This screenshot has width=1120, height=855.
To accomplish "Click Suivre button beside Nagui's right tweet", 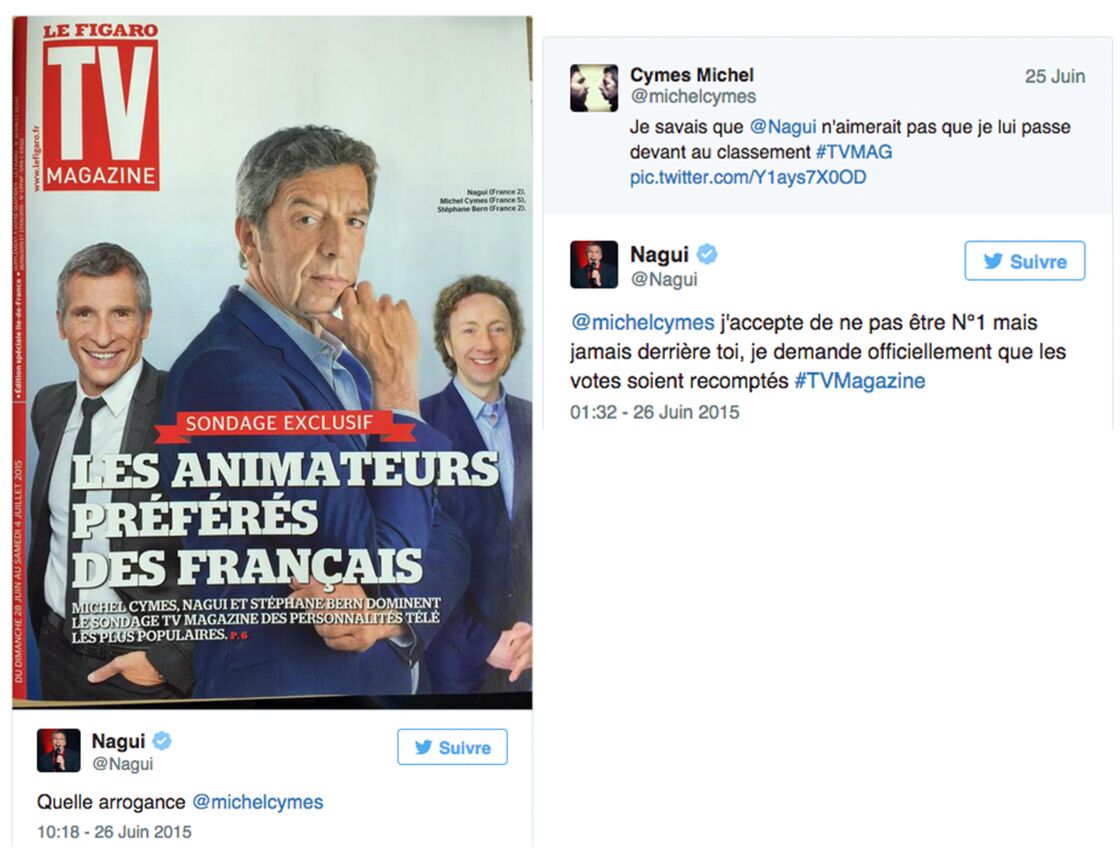I will (x=1024, y=261).
